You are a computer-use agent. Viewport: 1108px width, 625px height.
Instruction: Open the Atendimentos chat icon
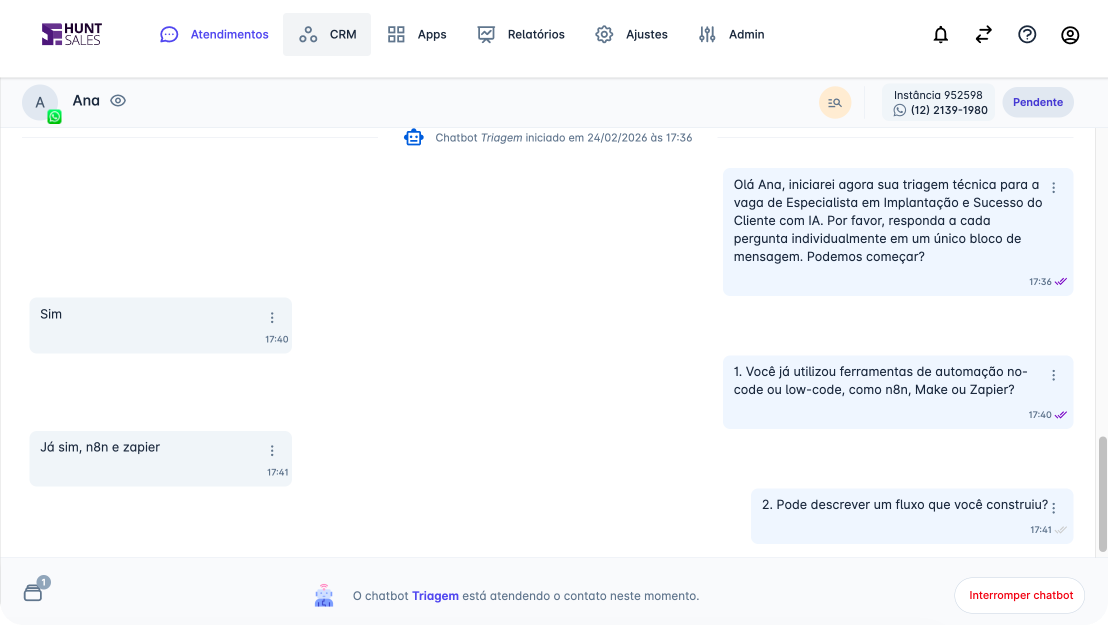click(x=168, y=33)
